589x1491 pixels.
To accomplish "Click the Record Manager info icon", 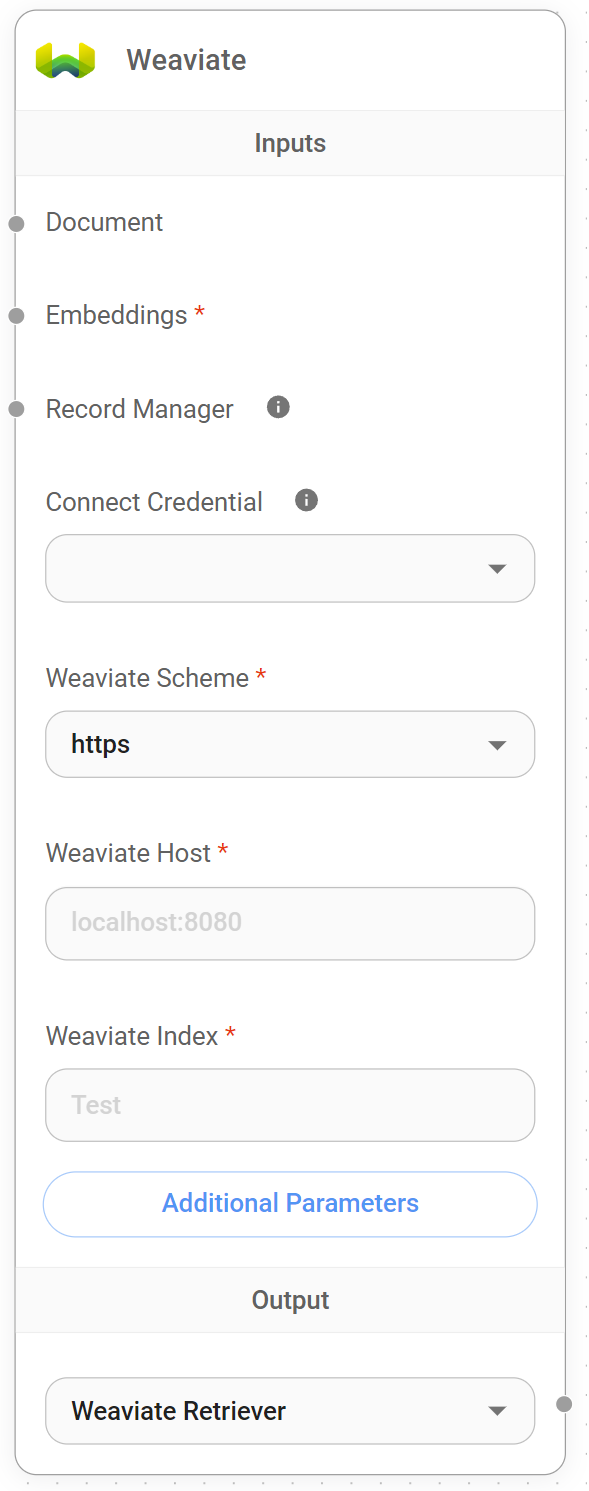I will coord(277,406).
